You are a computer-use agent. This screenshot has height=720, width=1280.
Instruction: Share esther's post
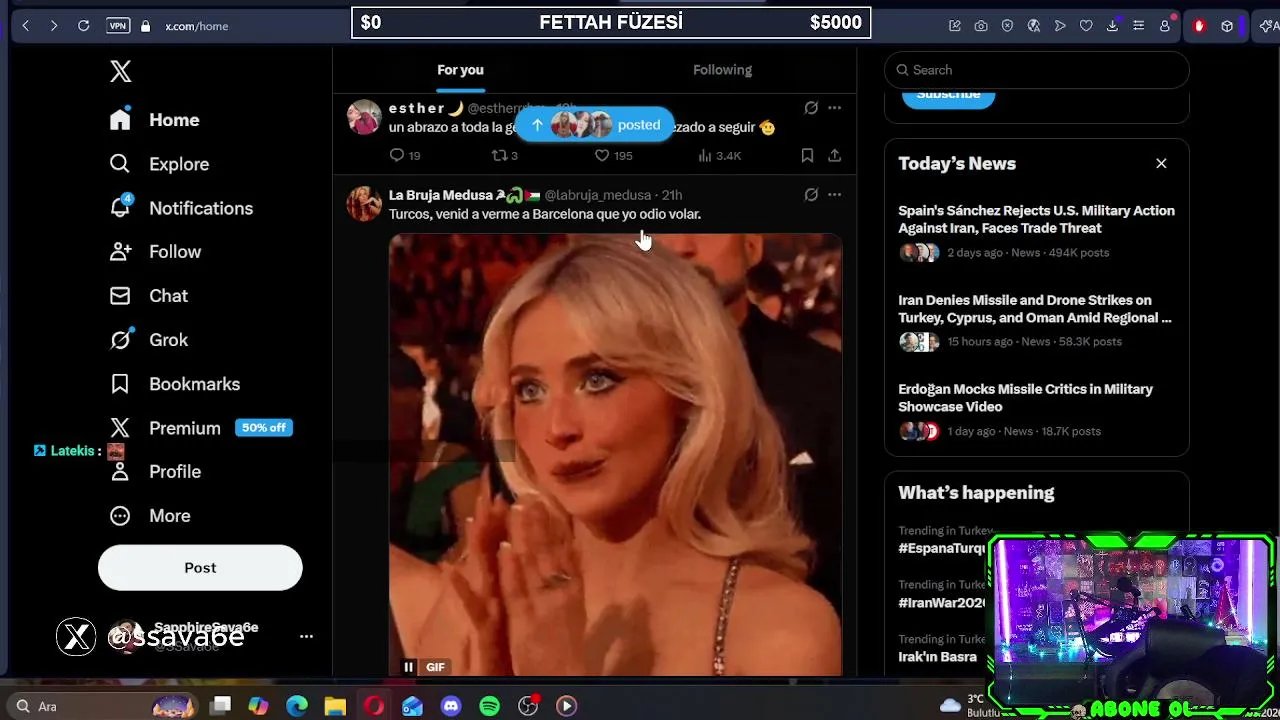[x=834, y=155]
